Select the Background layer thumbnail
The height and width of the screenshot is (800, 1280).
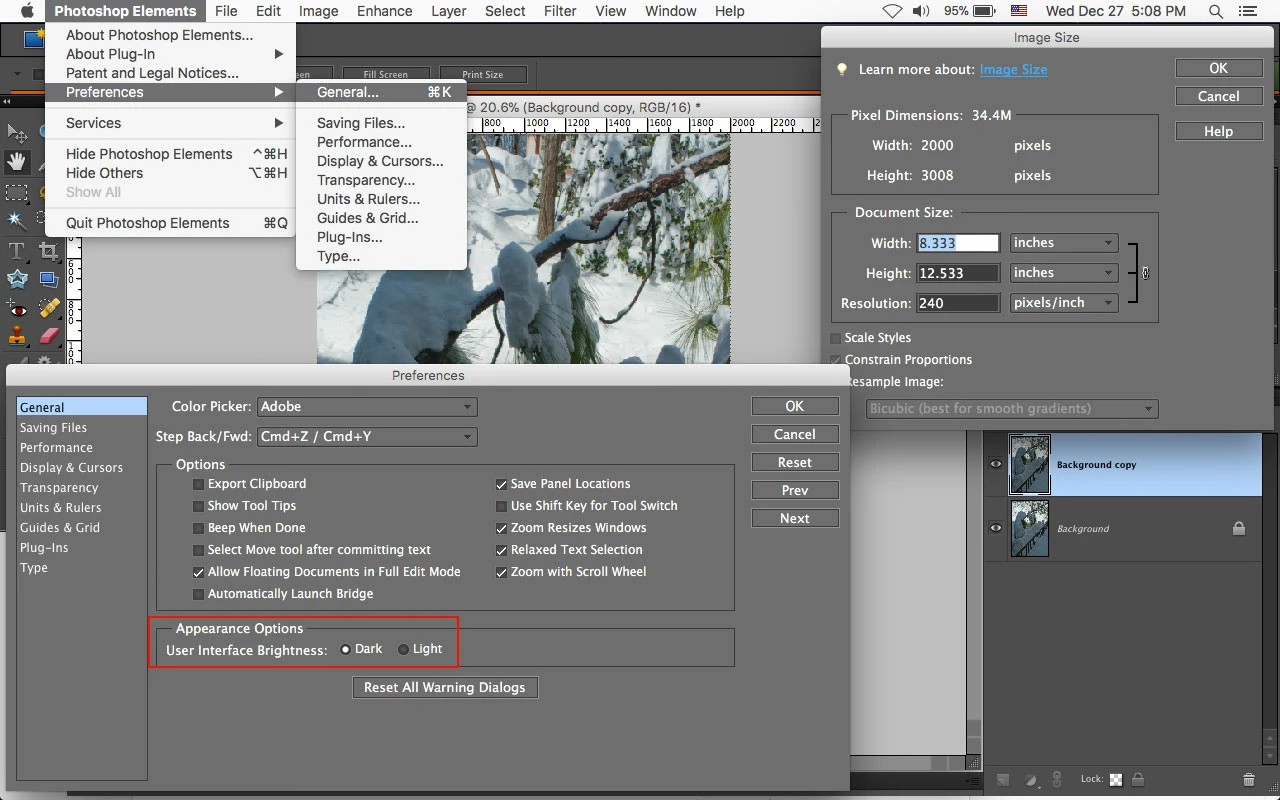1030,528
